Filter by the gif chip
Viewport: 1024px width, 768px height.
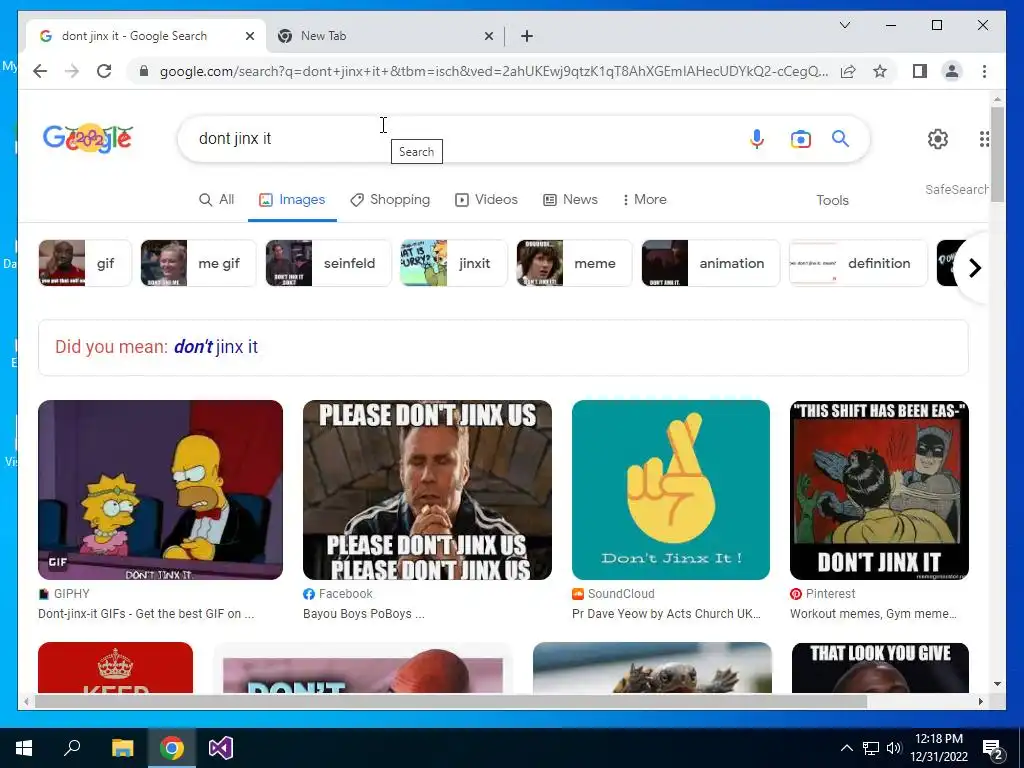tap(85, 263)
